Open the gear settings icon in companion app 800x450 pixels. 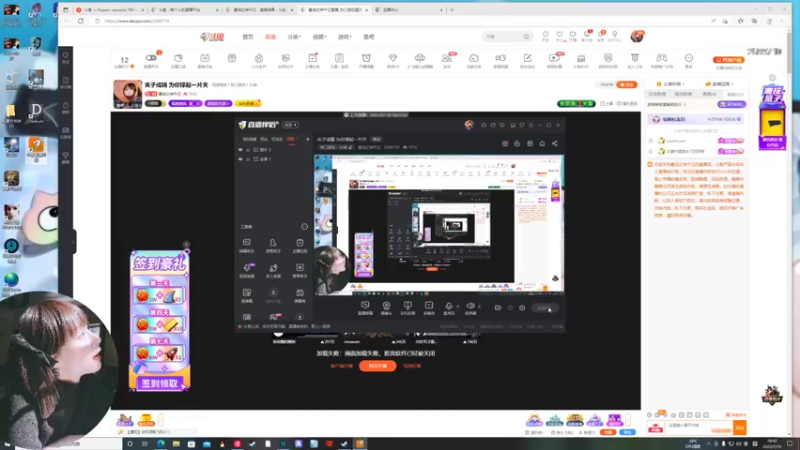tap(522, 308)
